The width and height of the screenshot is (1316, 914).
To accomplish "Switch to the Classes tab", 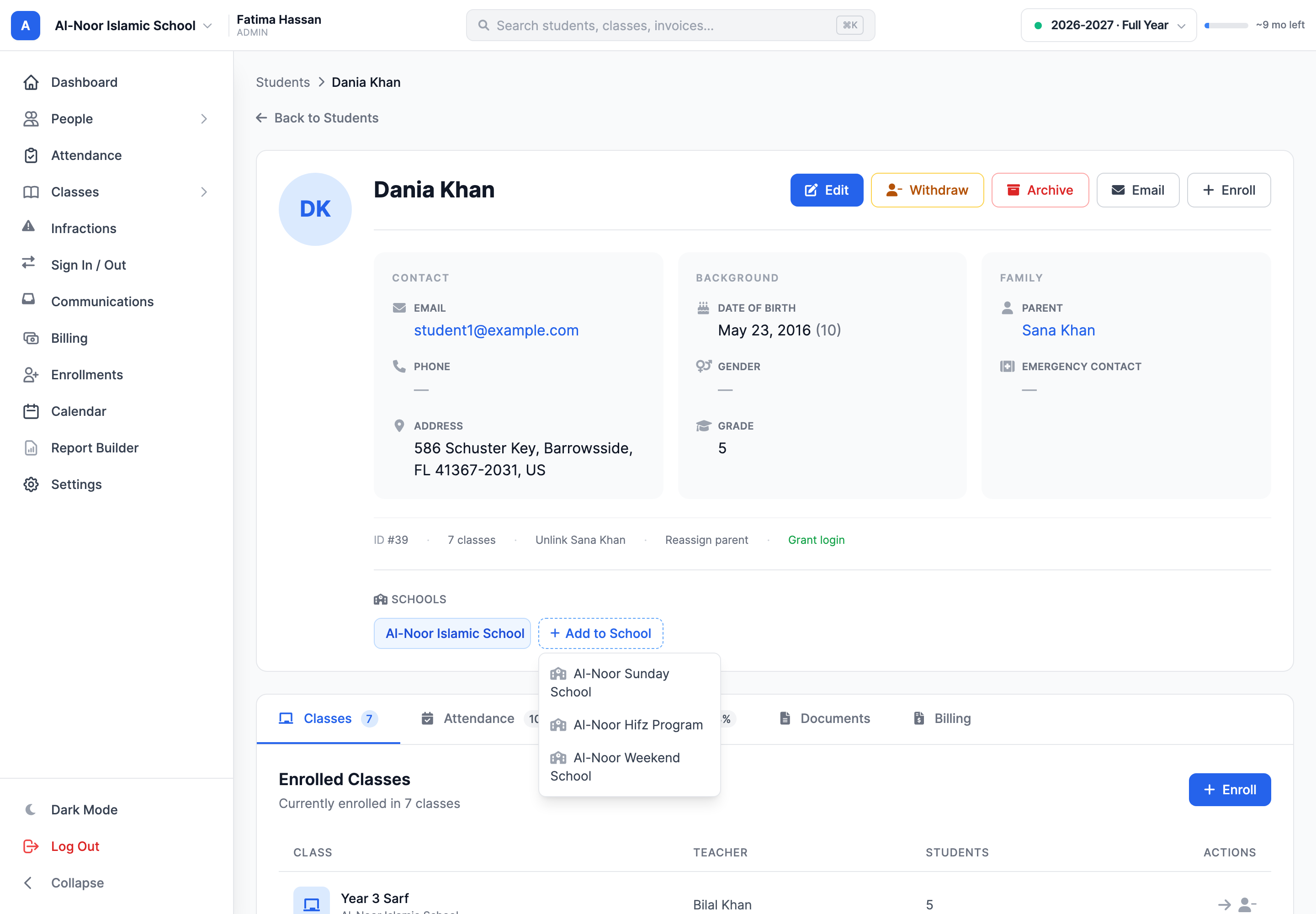I will coord(328,719).
